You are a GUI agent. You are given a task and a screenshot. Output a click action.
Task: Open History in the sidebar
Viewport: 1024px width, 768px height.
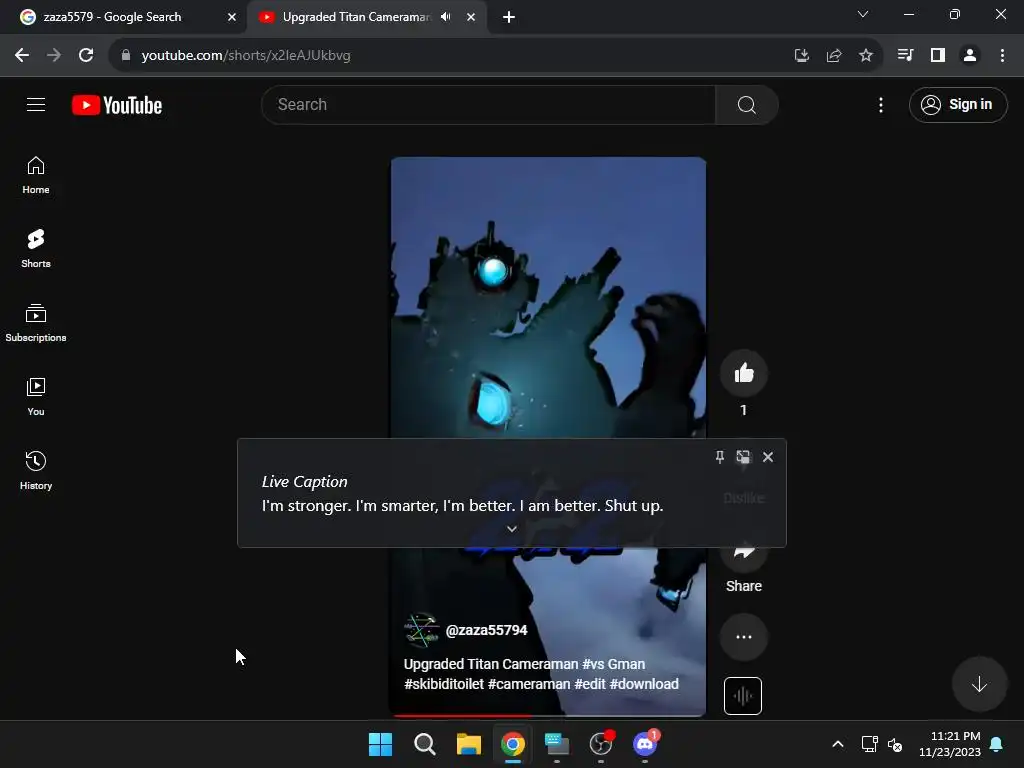click(36, 470)
